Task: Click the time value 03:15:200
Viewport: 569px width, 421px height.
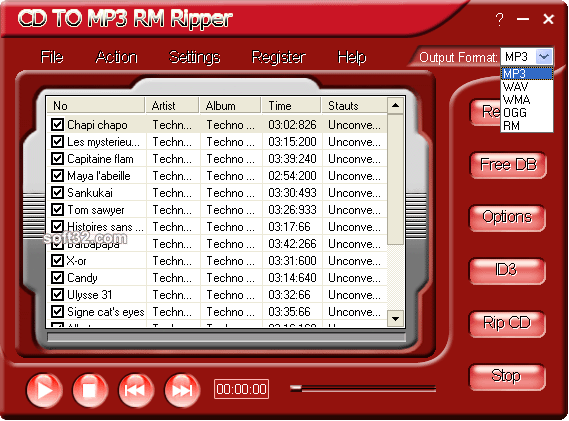Action: coord(292,142)
